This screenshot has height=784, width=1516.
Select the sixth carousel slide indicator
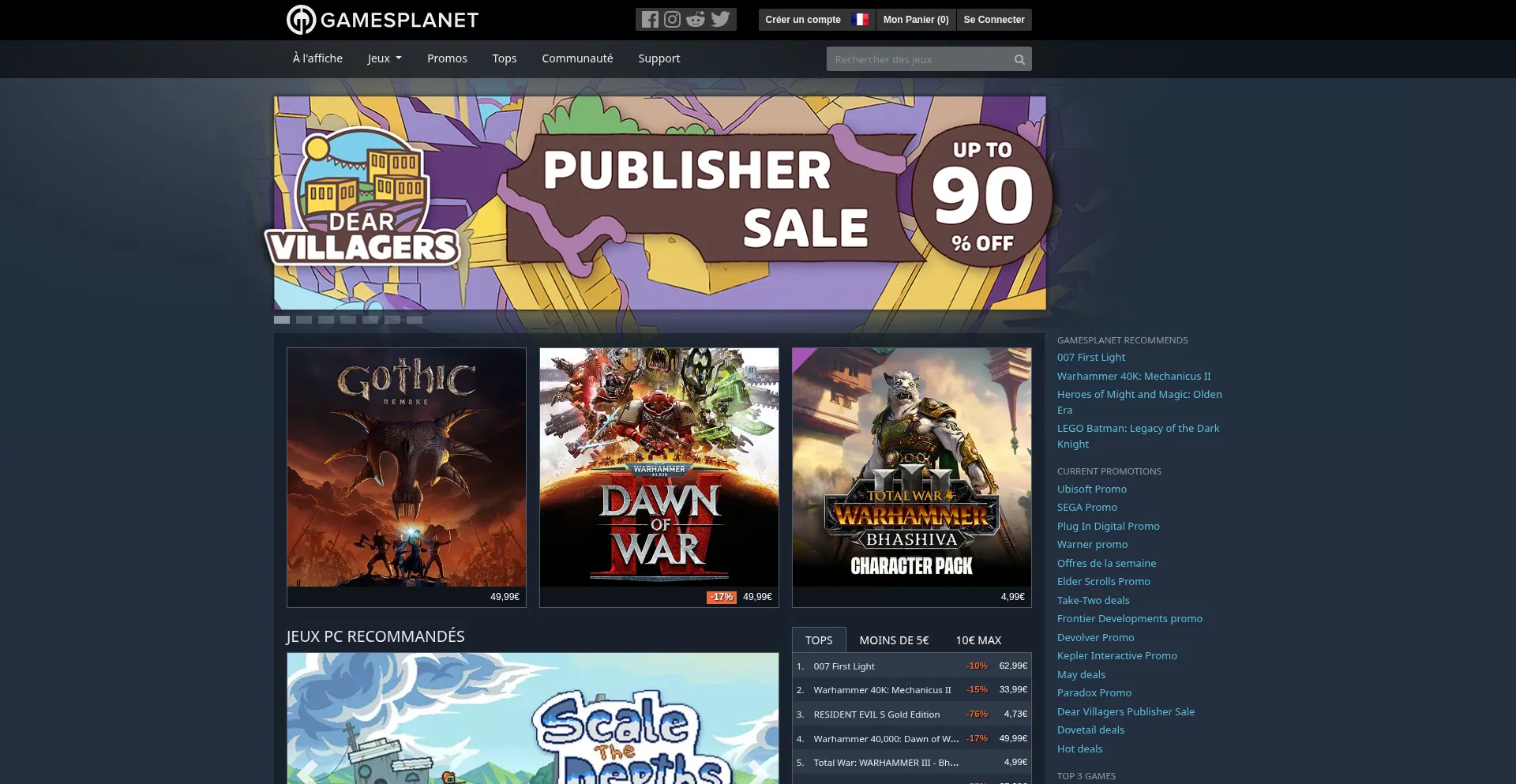coord(392,320)
